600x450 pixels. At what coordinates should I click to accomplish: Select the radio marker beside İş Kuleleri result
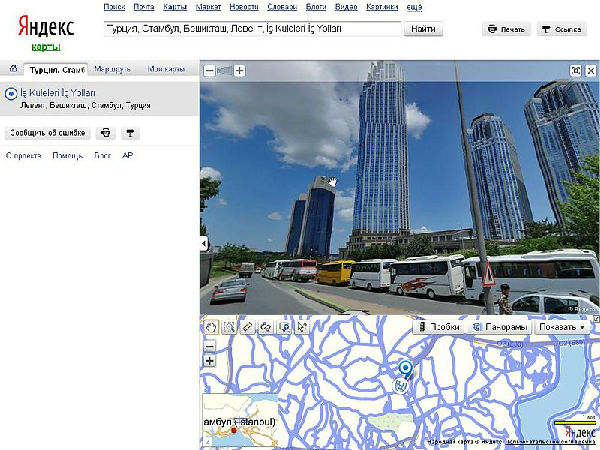pyautogui.click(x=11, y=93)
